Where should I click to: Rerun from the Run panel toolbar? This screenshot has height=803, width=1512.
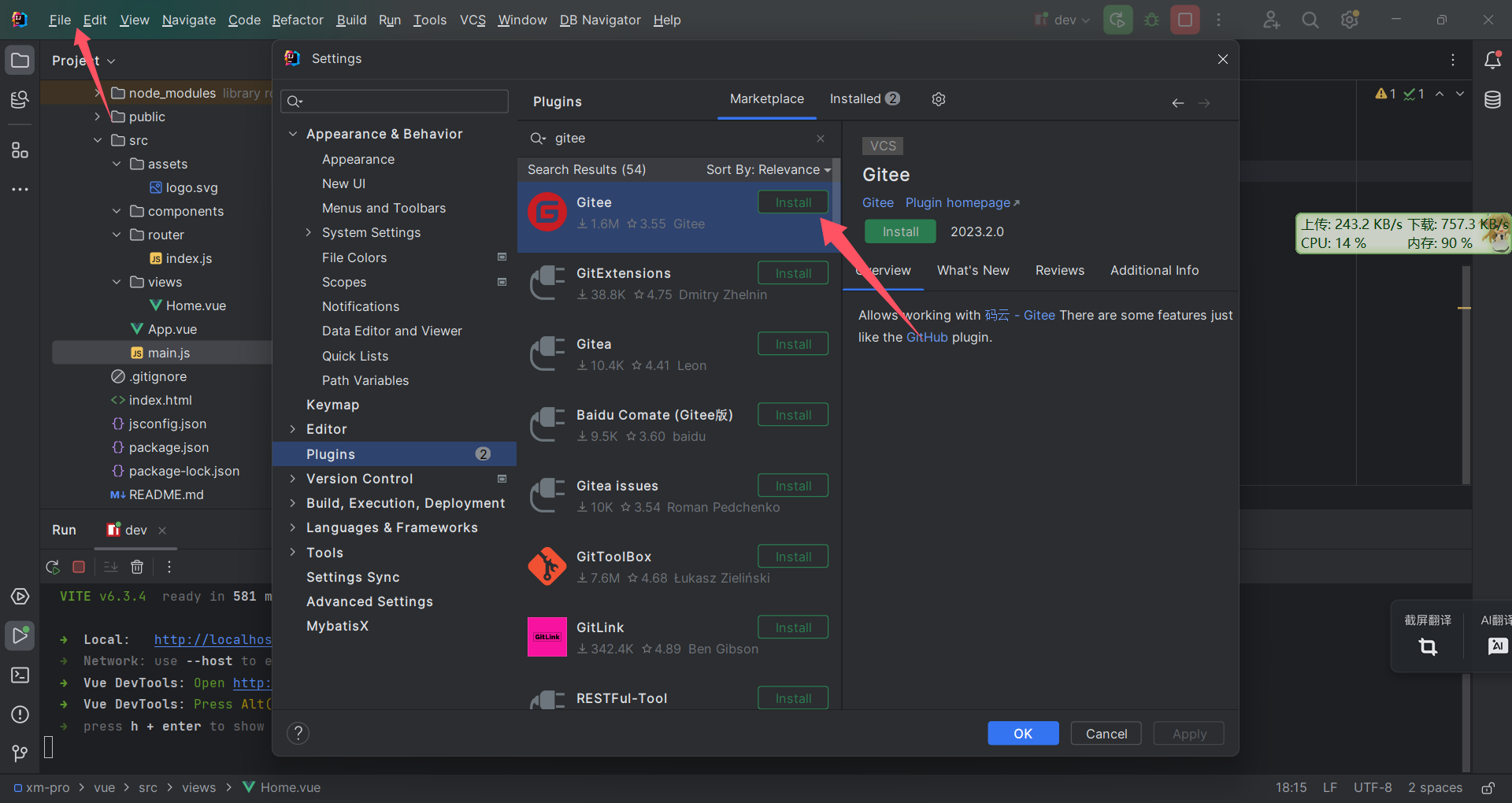point(53,567)
